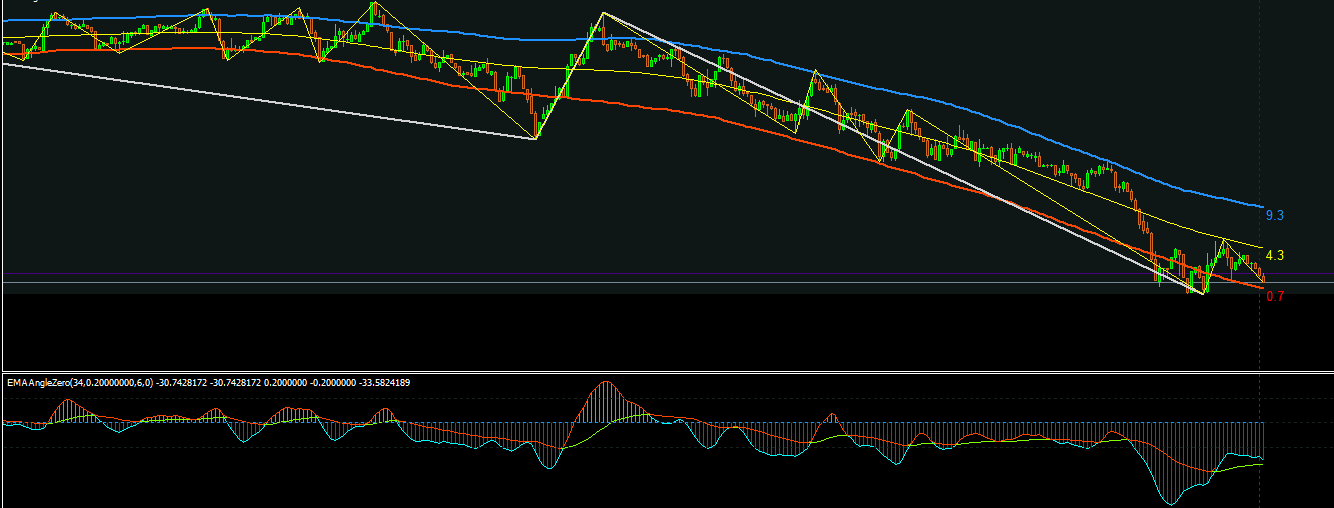
Task: Click the blue 9.3 value label
Action: pyautogui.click(x=1274, y=216)
